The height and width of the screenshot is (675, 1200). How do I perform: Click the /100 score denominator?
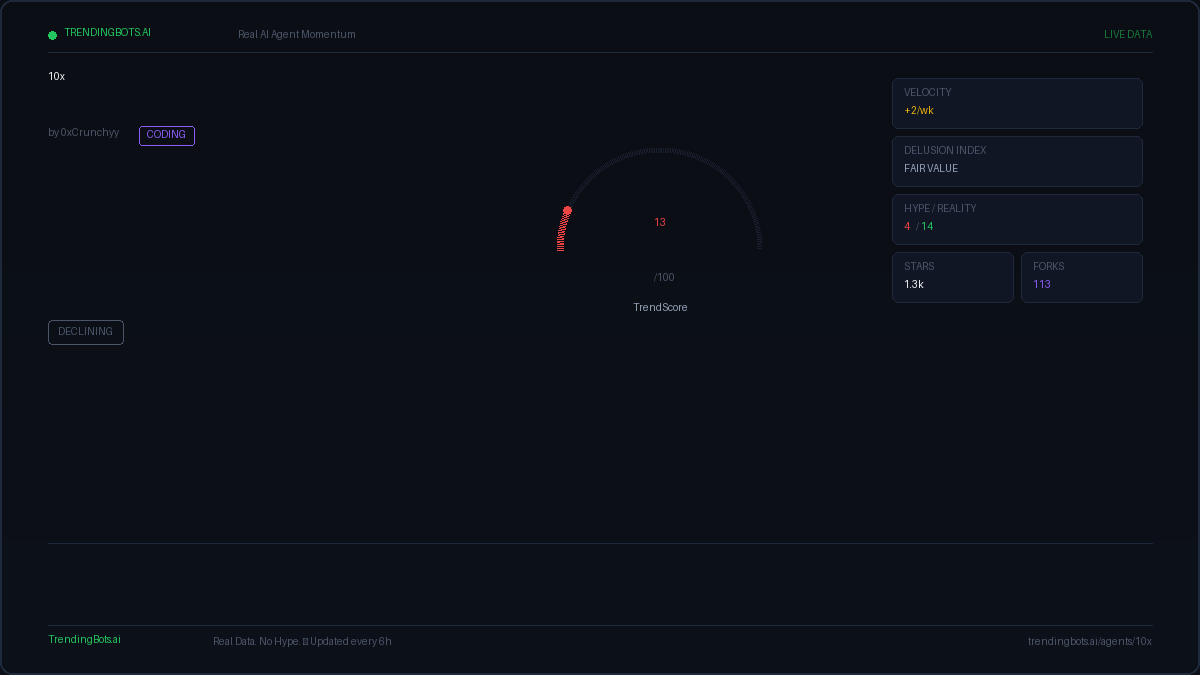[x=664, y=277]
